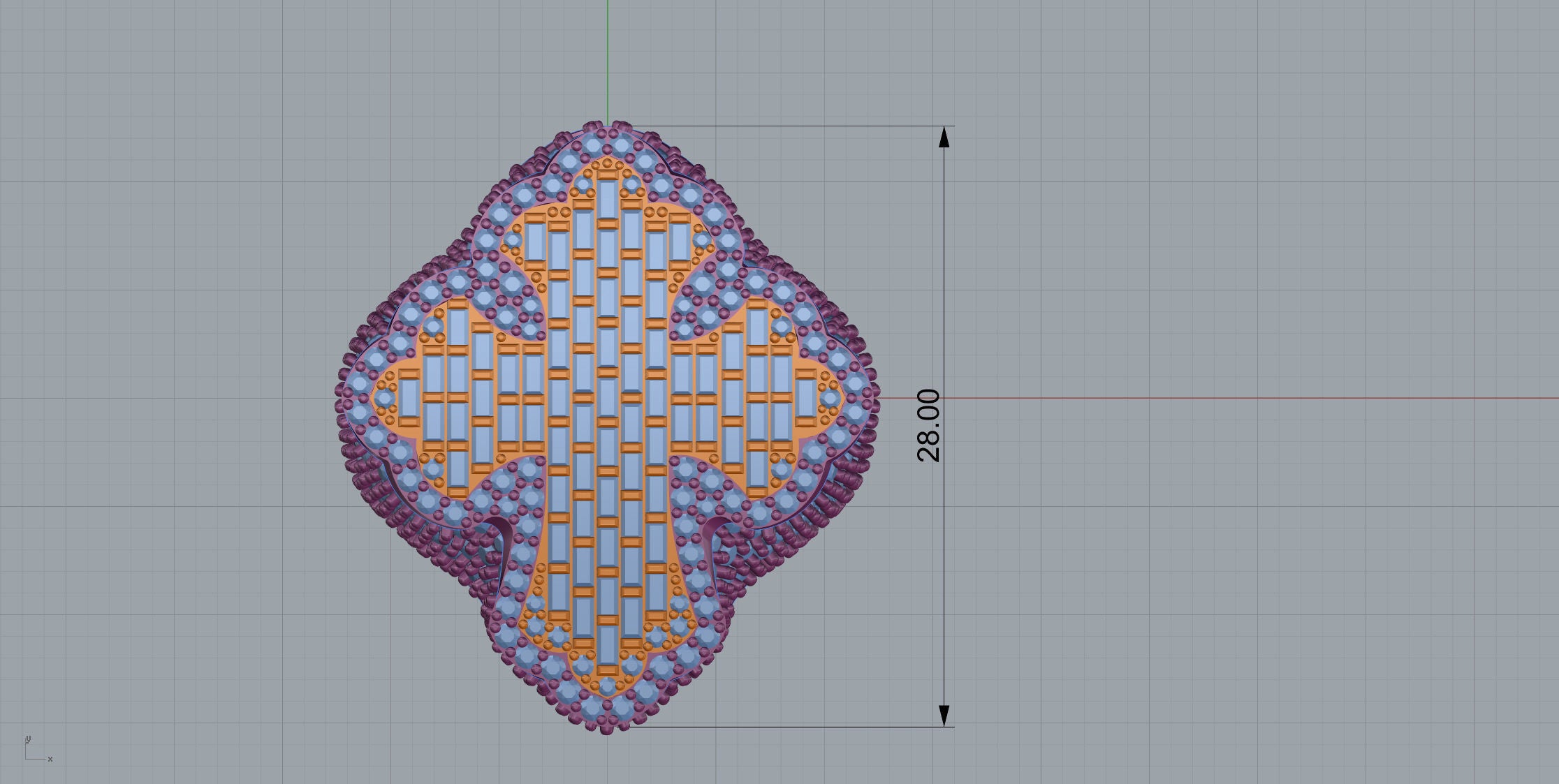The height and width of the screenshot is (784, 1559).
Task: Select the topmost tall center baguette stone
Action: [x=606, y=199]
